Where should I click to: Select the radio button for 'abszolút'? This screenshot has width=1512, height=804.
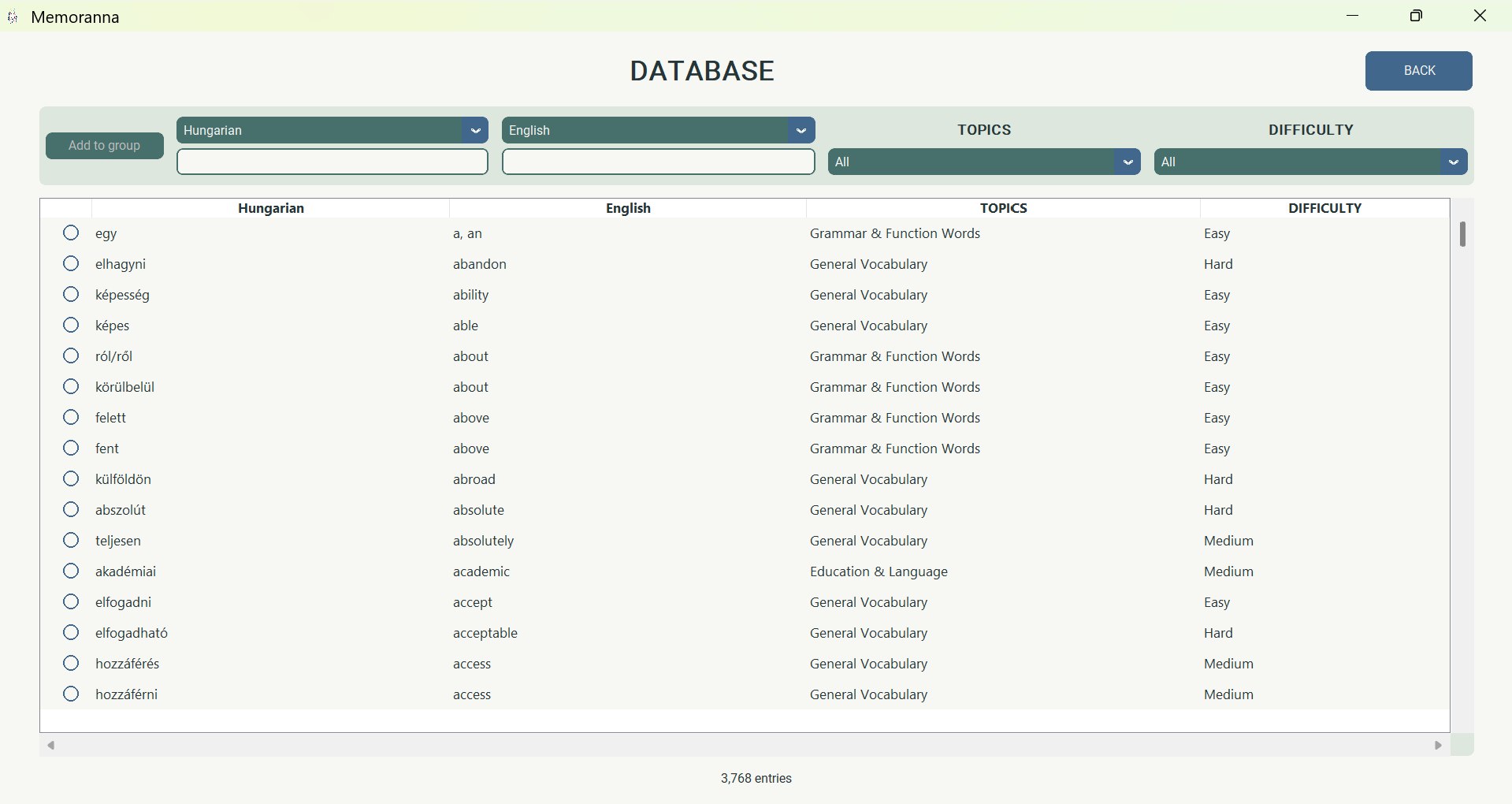click(x=71, y=510)
